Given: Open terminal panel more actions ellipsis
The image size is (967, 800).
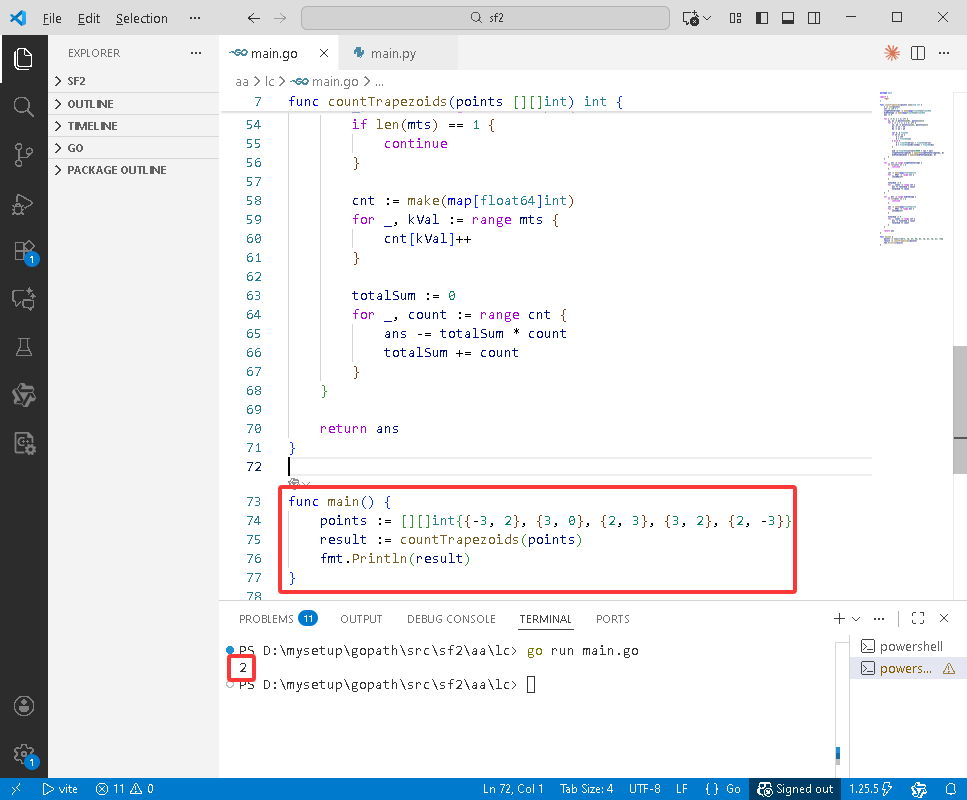Looking at the screenshot, I should tap(879, 618).
